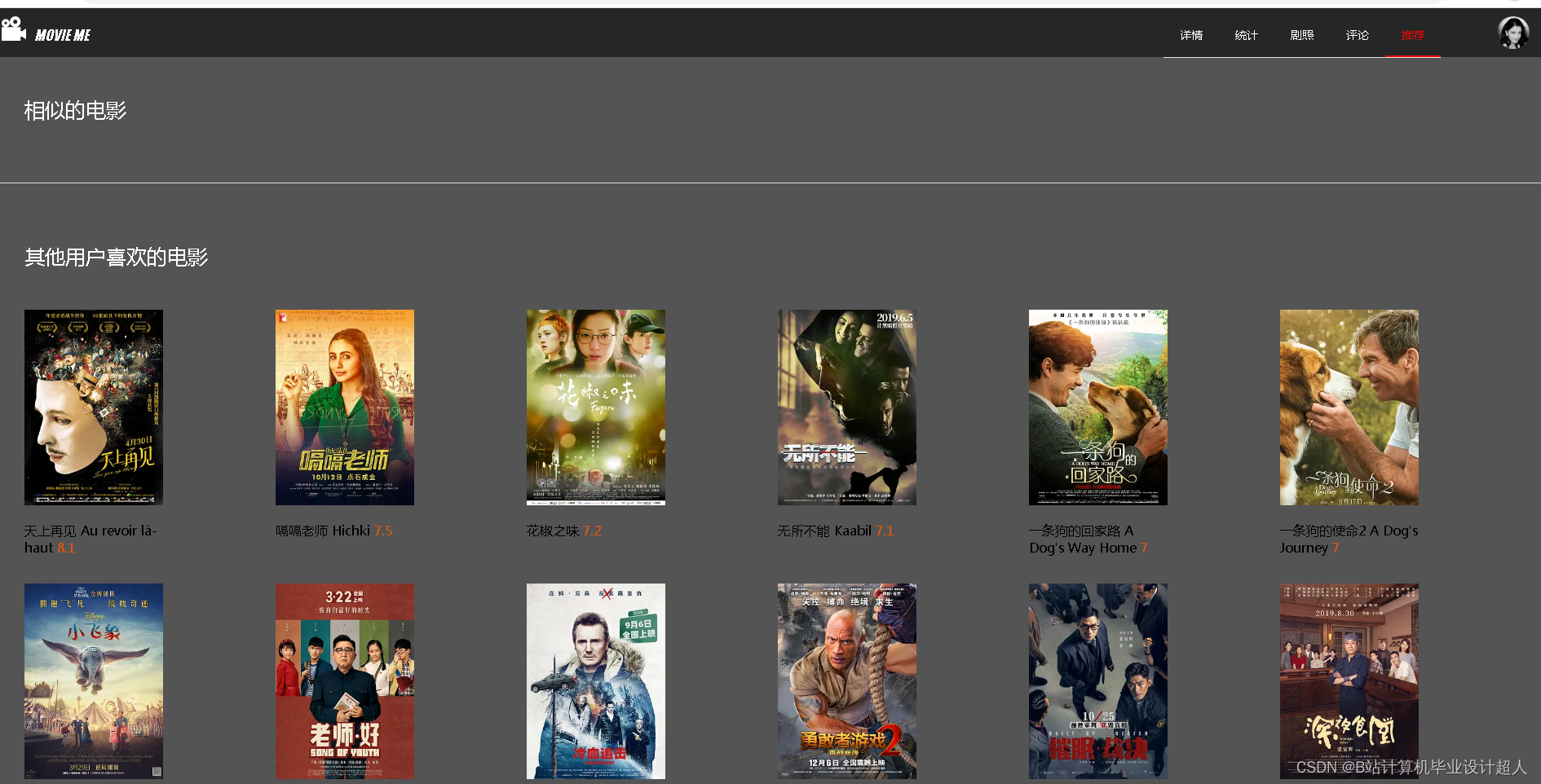Open the 深夜食堂 movie poster
The width and height of the screenshot is (1541, 784).
[1349, 681]
